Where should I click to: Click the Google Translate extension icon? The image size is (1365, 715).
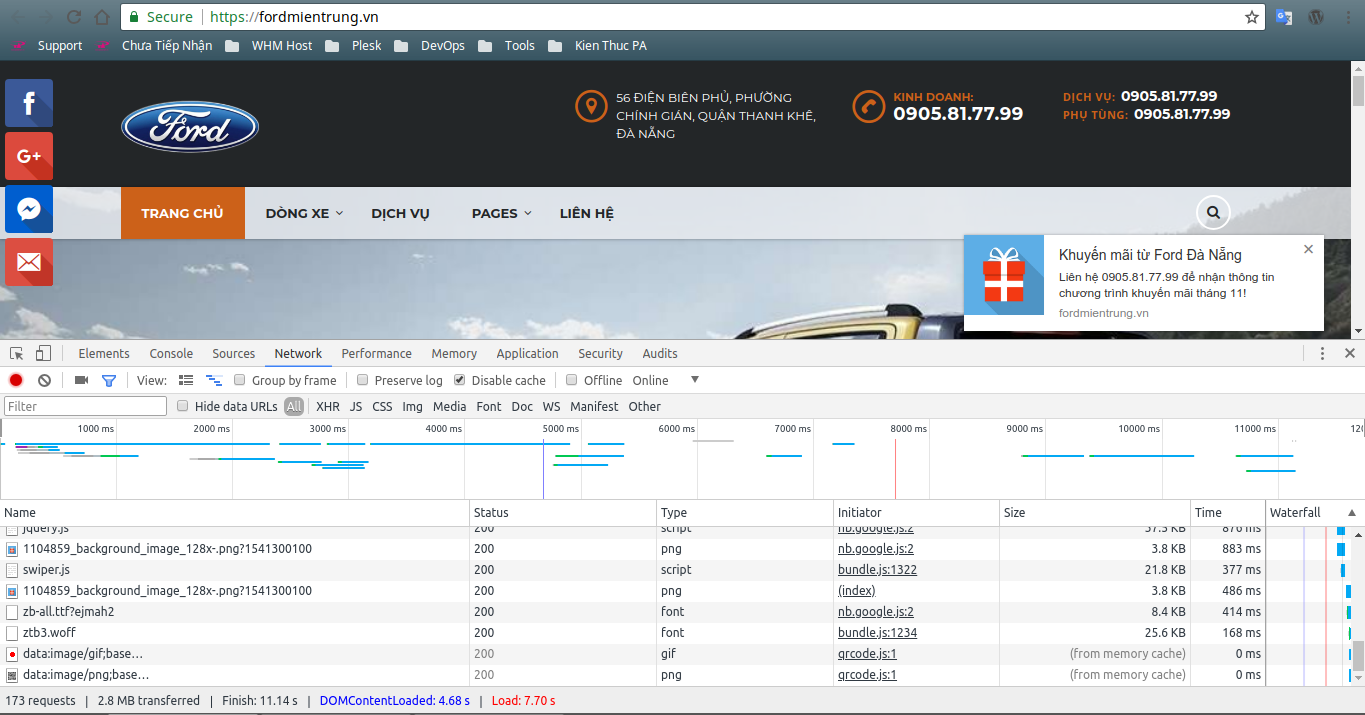pos(1284,17)
